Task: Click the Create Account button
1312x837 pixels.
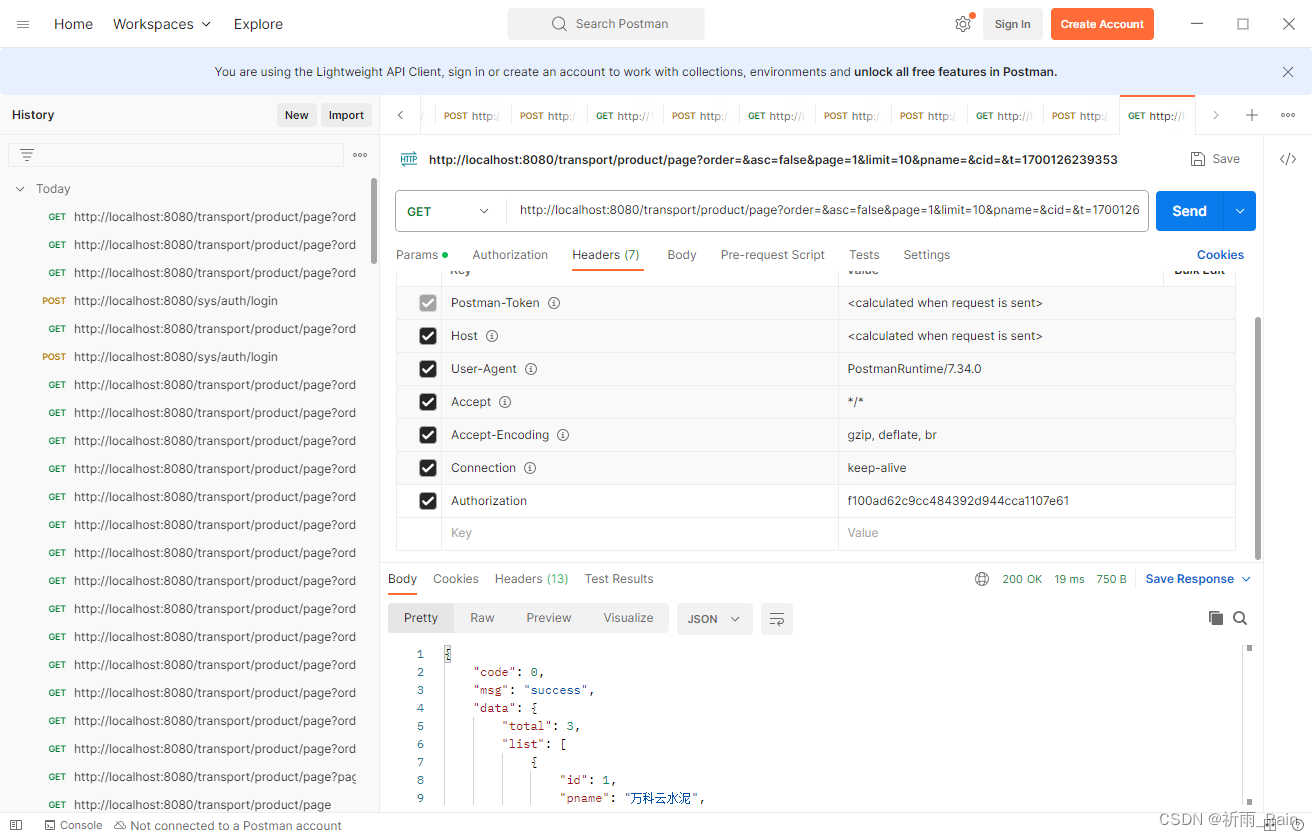Action: click(x=1102, y=24)
